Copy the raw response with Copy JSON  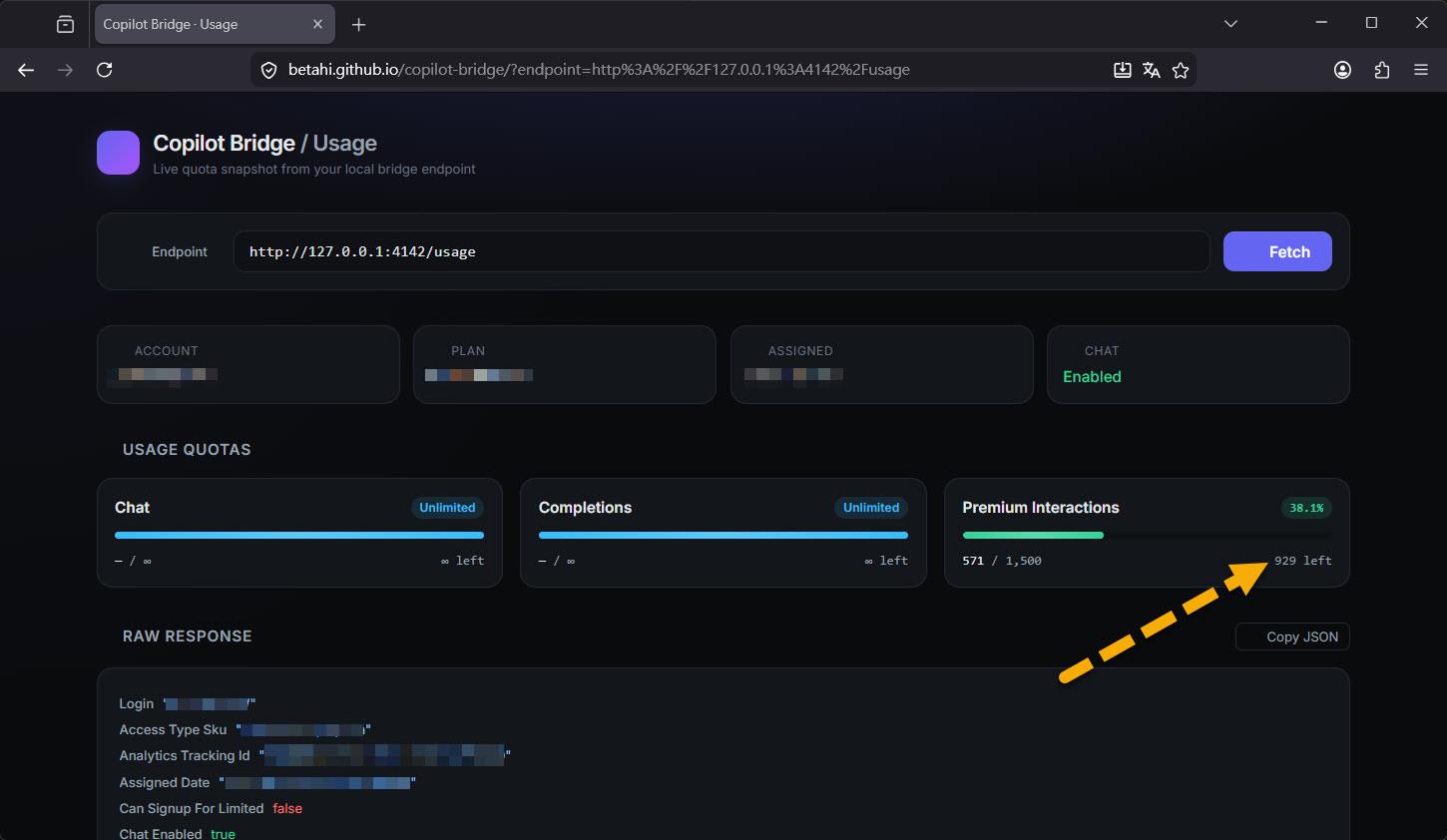pyautogui.click(x=1292, y=636)
